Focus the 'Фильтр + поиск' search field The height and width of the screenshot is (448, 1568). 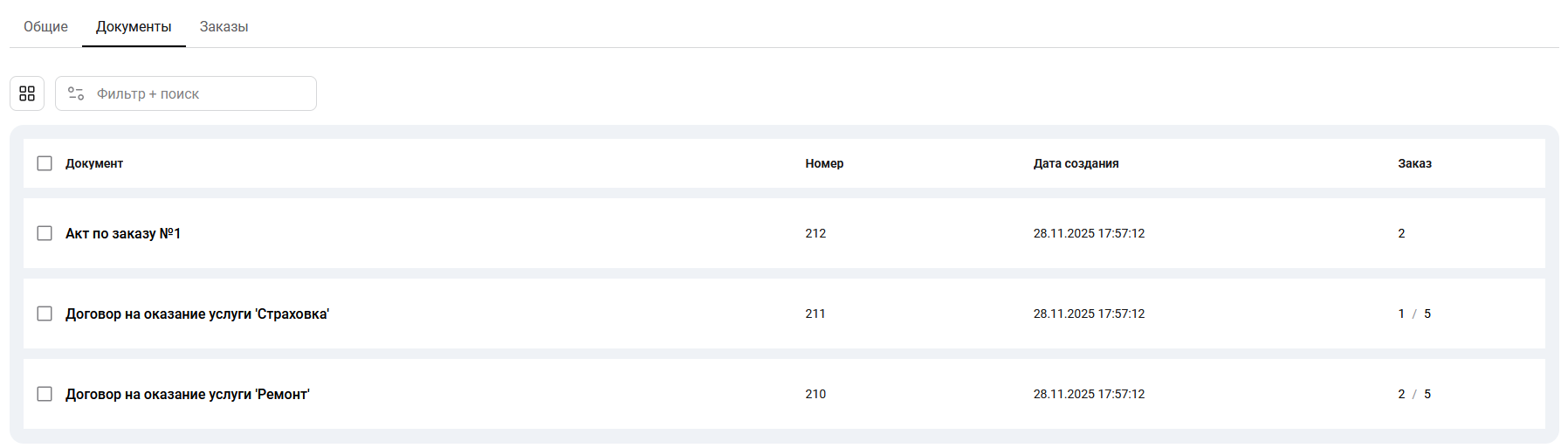[201, 93]
